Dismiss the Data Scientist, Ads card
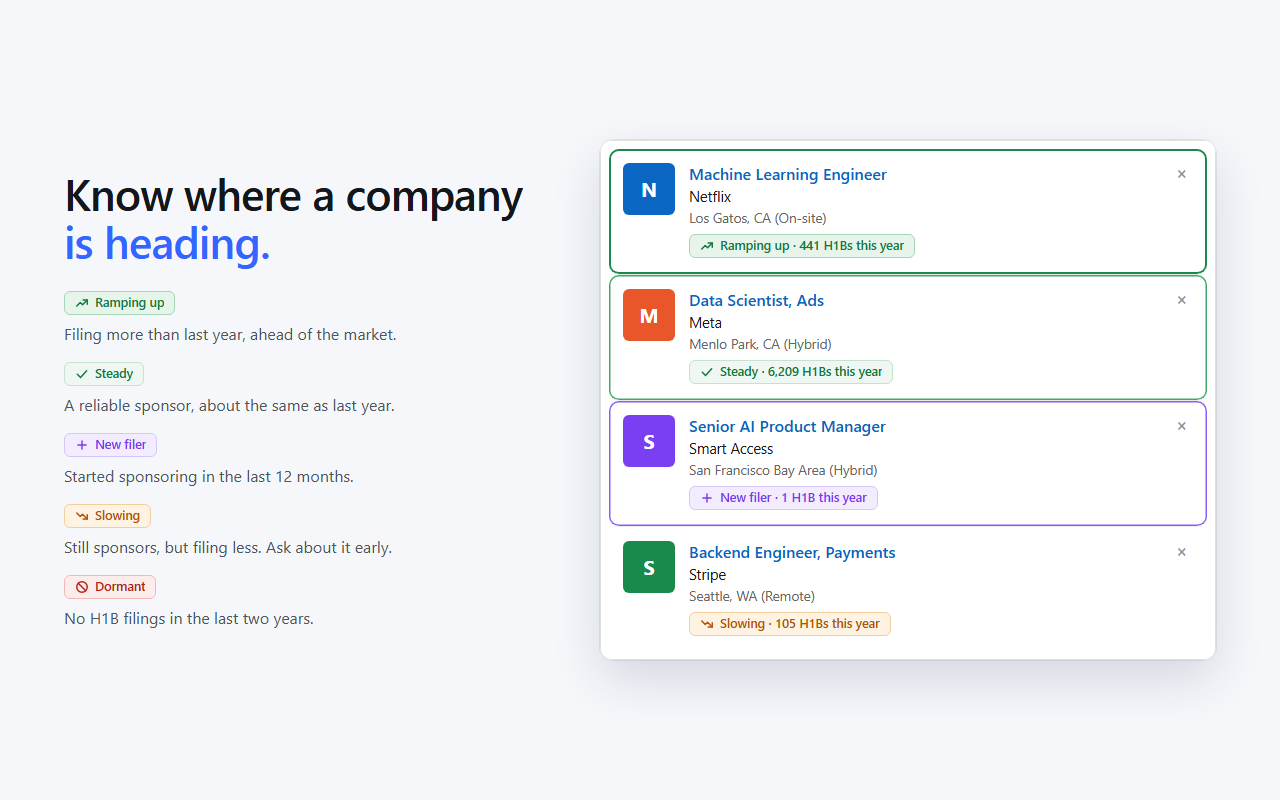 pos(1181,300)
